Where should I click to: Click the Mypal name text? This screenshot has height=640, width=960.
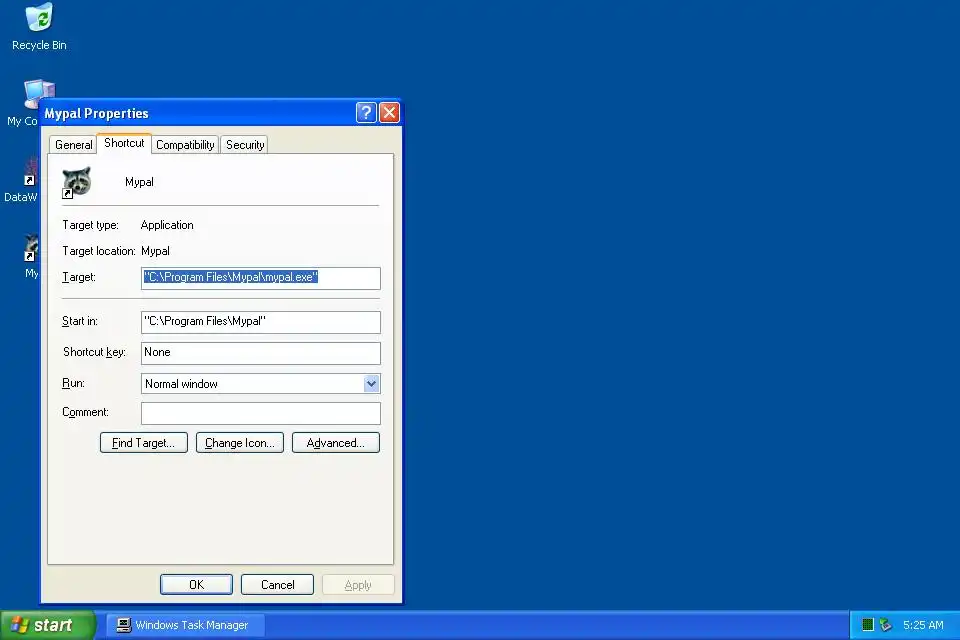[140, 182]
